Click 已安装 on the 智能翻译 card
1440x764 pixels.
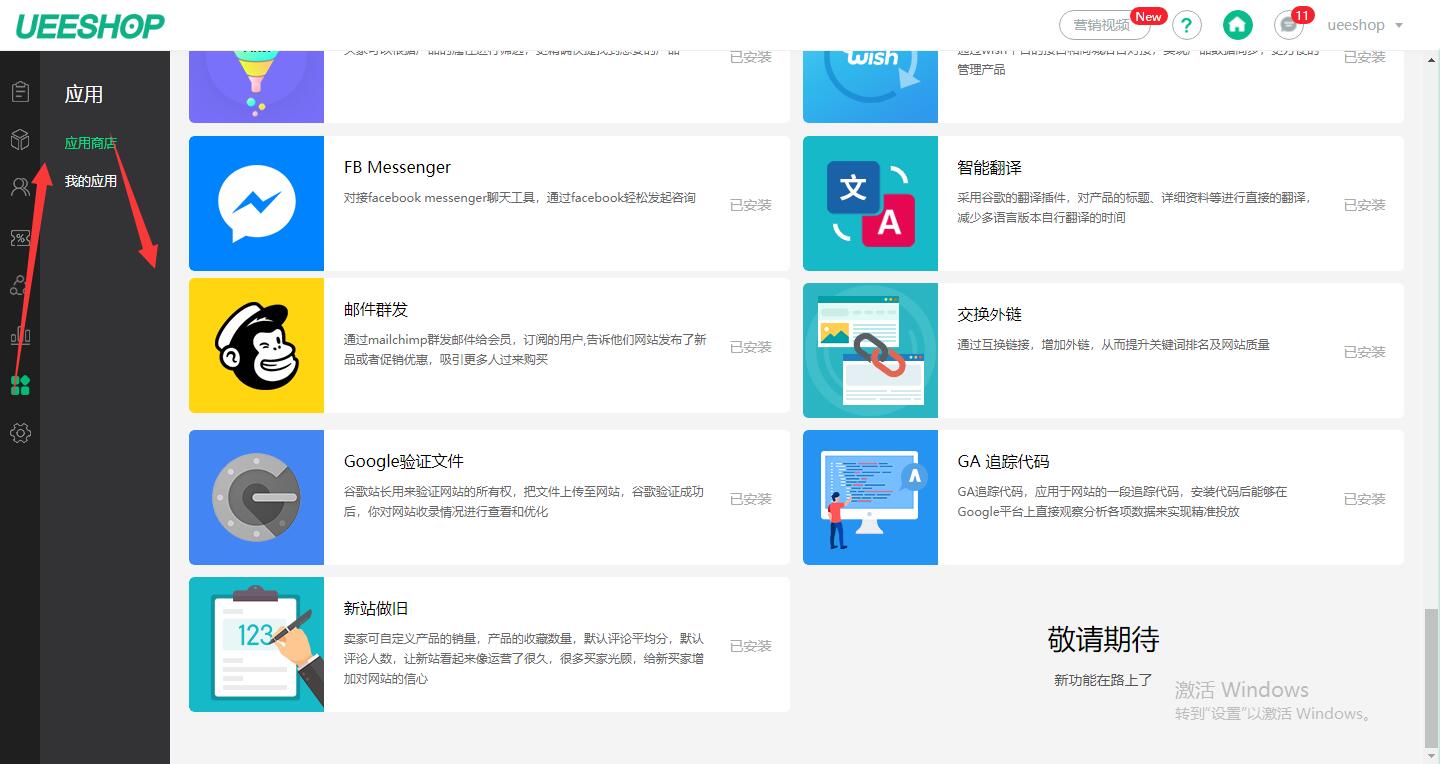1365,205
